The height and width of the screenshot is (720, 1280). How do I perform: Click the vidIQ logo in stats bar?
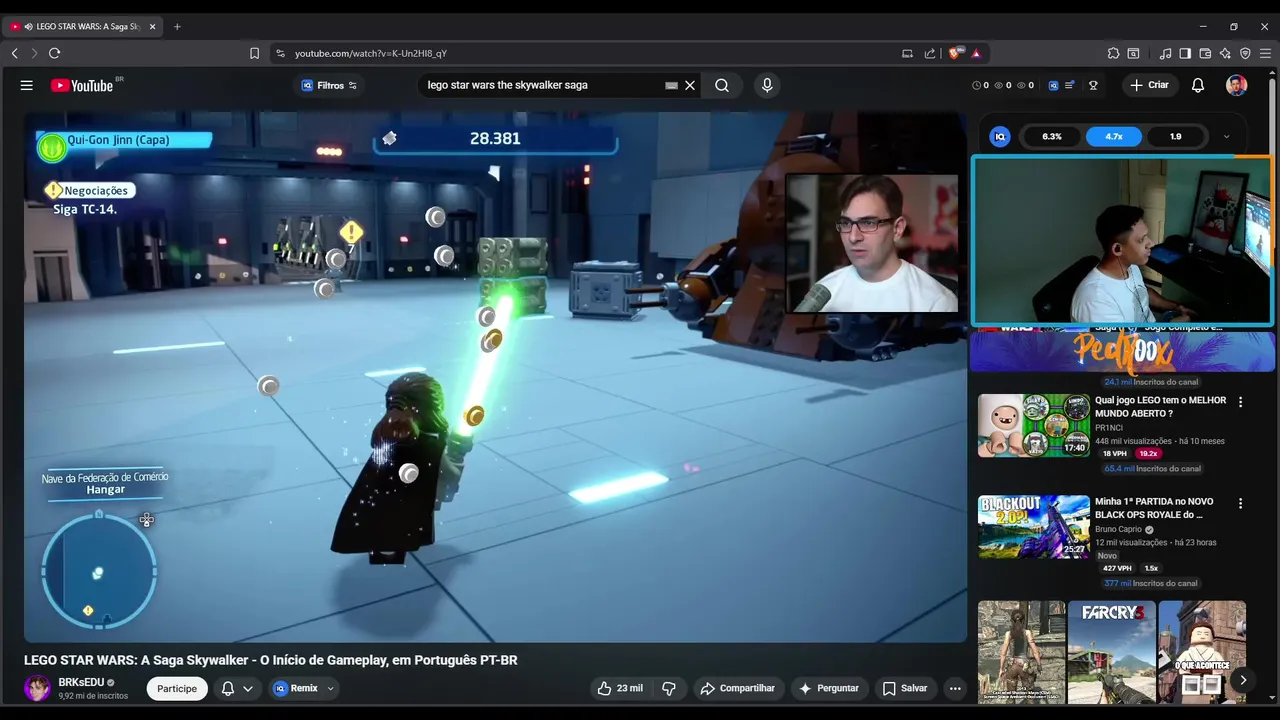pyautogui.click(x=999, y=136)
